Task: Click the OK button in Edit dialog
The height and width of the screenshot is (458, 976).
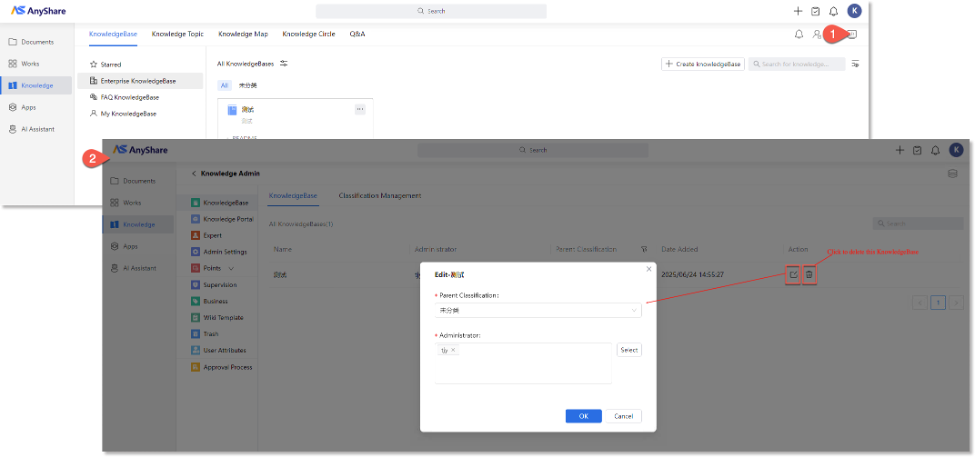Action: pos(583,416)
